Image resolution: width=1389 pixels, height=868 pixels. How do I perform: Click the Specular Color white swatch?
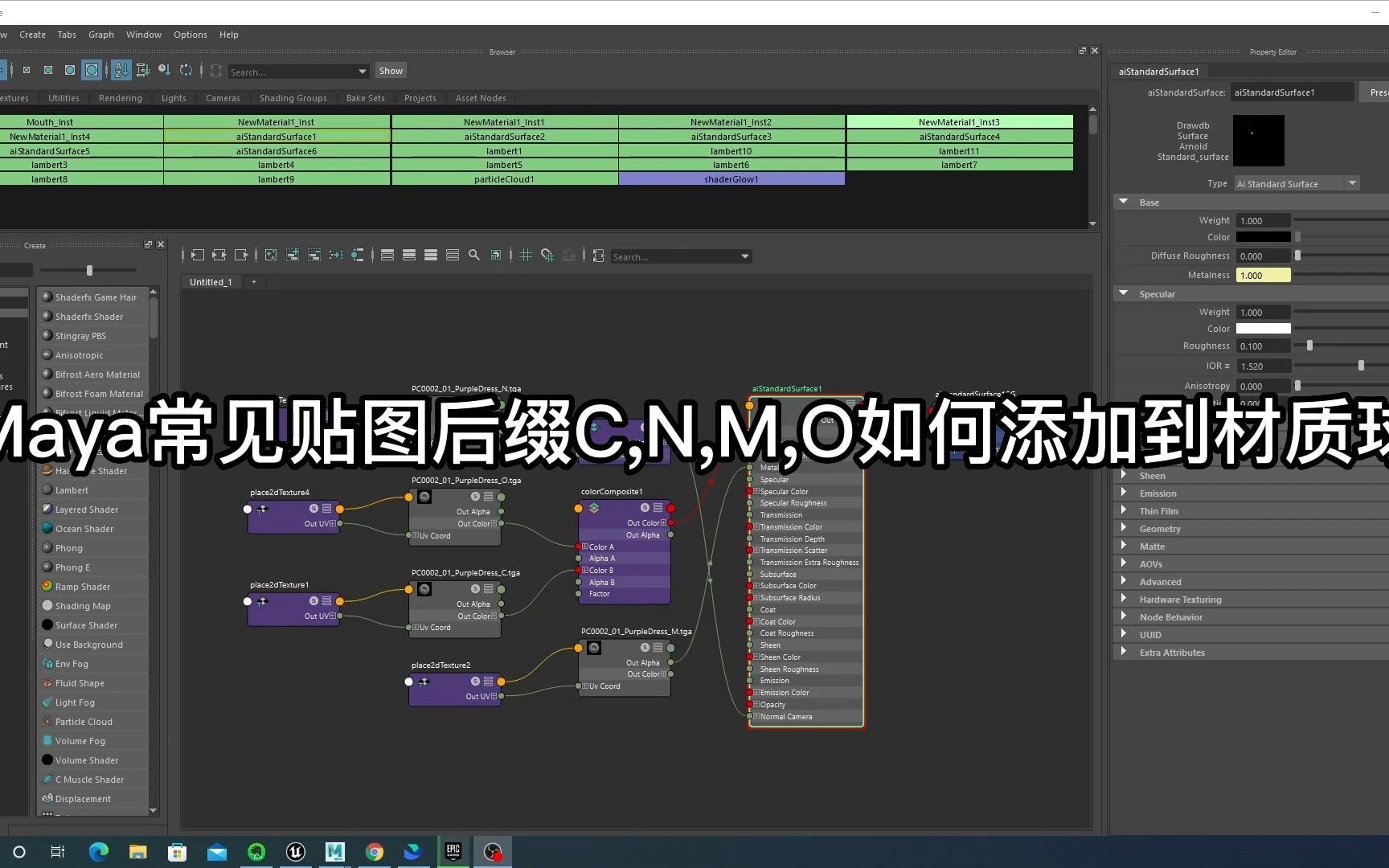[x=1263, y=329]
